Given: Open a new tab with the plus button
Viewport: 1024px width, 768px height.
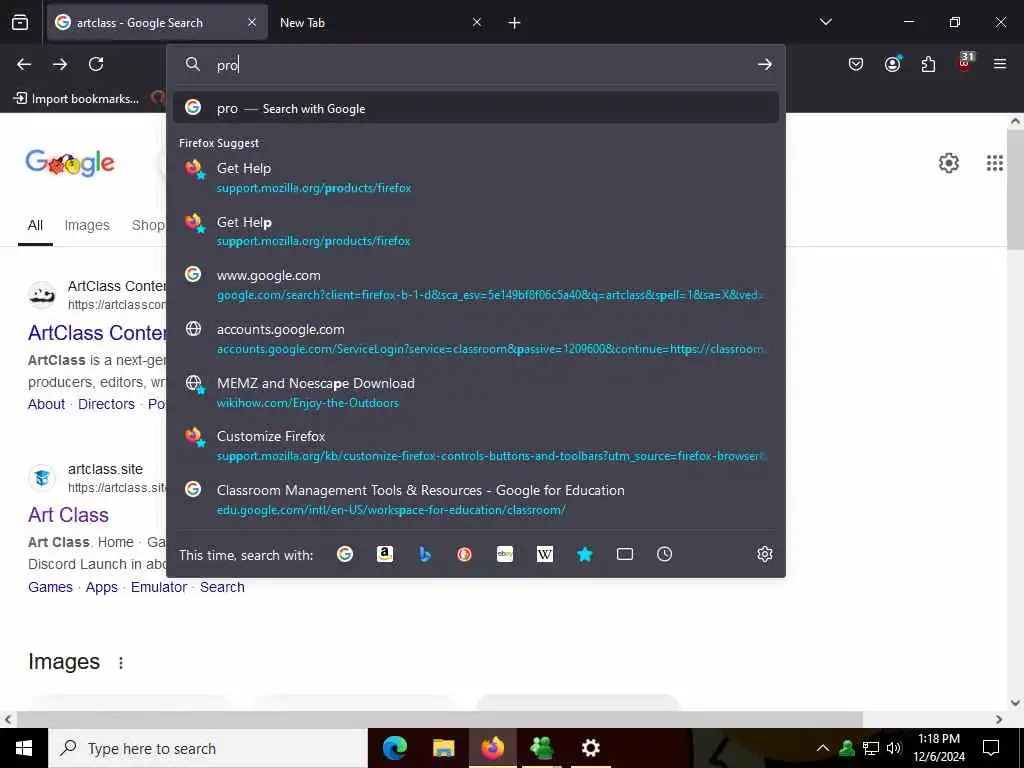Looking at the screenshot, I should [515, 23].
